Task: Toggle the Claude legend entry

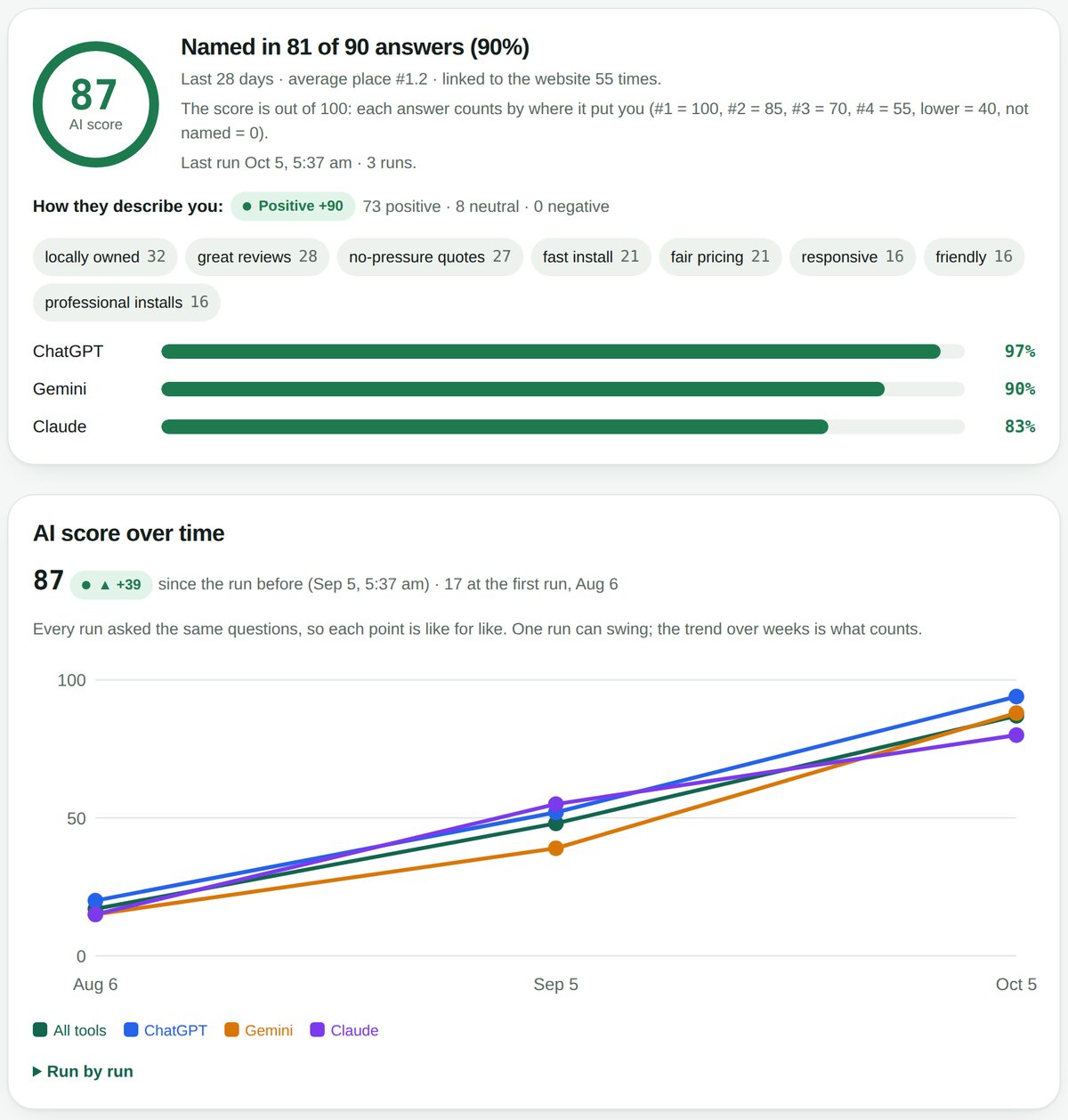Action: [x=344, y=1030]
